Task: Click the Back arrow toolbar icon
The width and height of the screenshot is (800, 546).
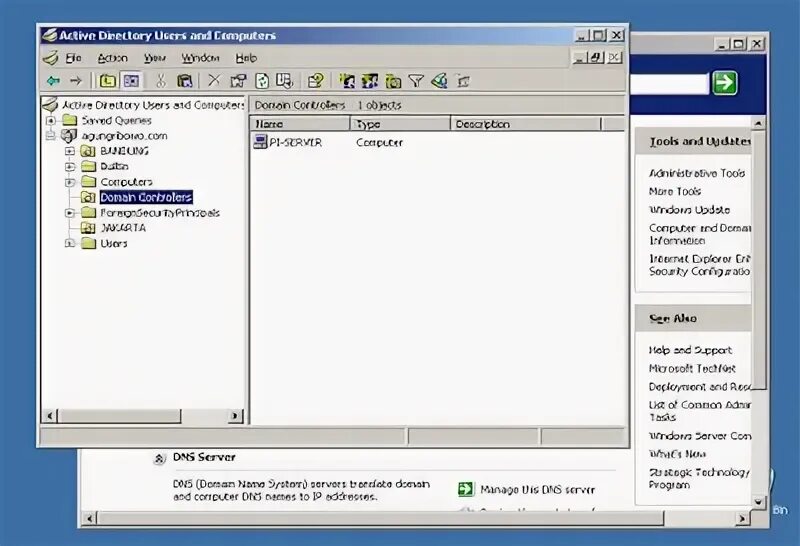Action: pos(54,81)
